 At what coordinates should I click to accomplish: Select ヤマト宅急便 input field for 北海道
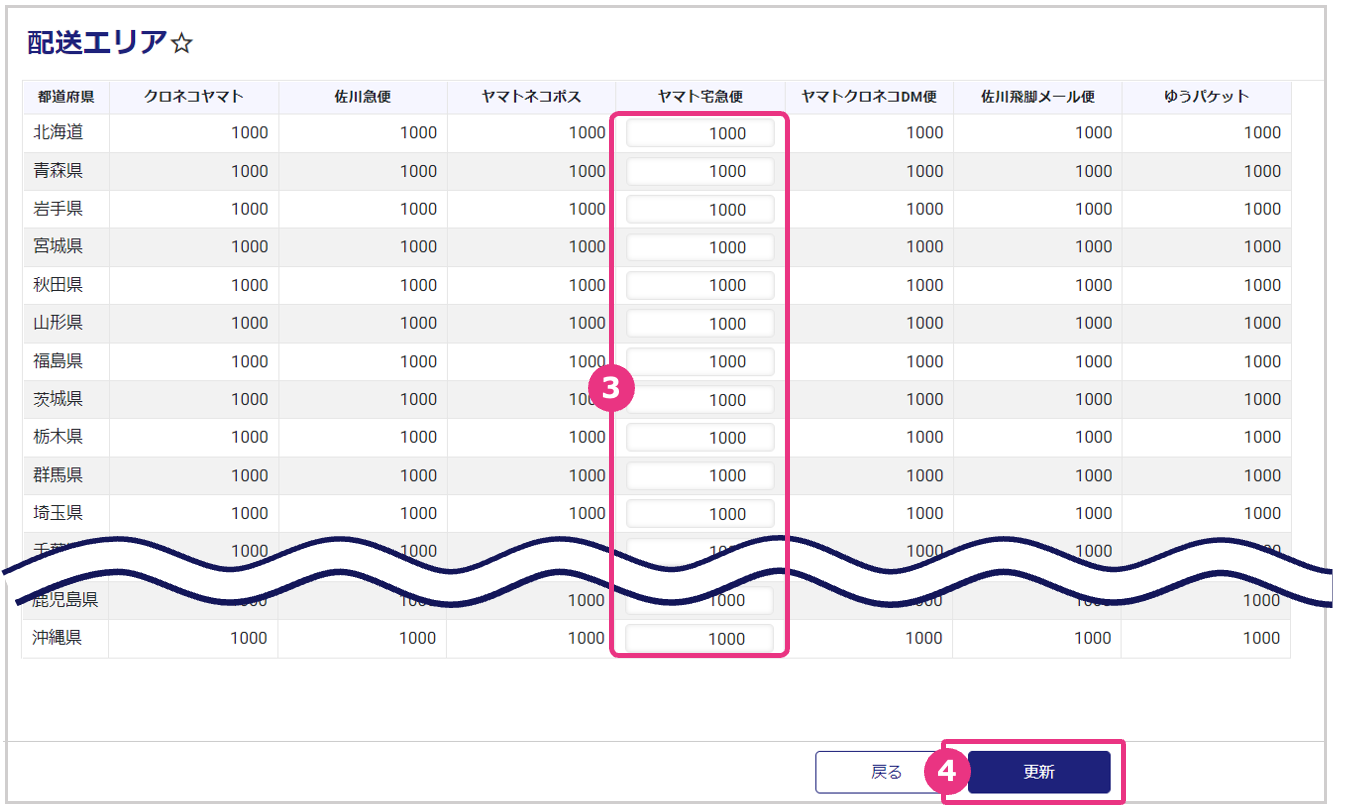tap(700, 133)
